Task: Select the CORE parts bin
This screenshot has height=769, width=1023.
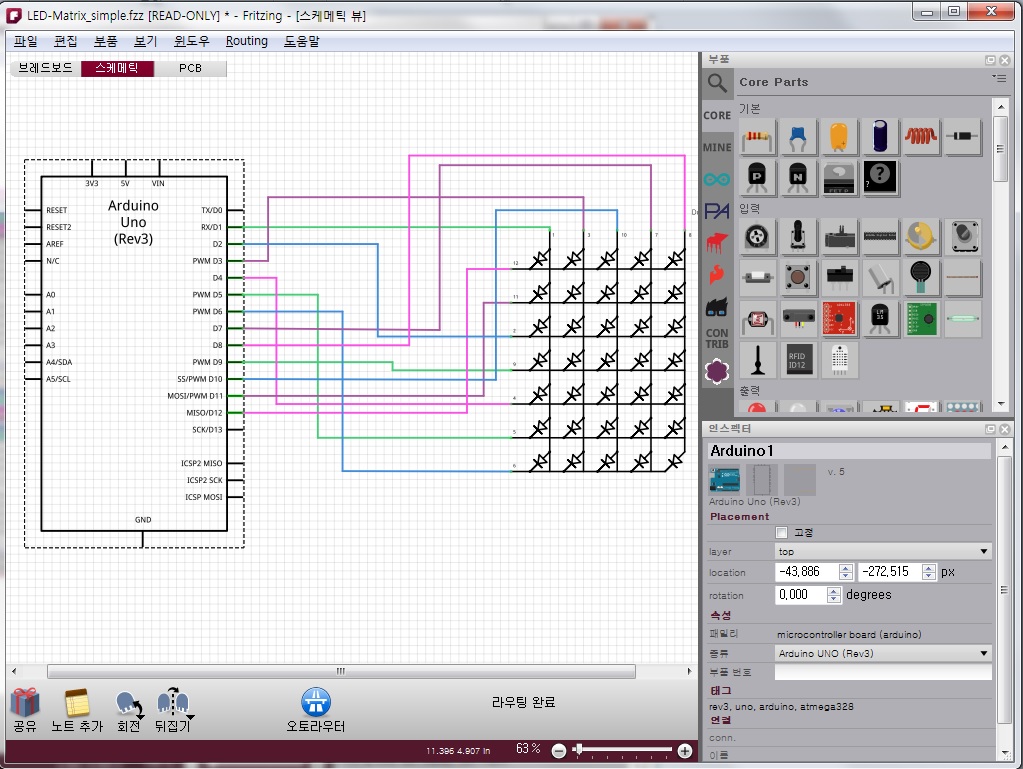Action: point(717,115)
